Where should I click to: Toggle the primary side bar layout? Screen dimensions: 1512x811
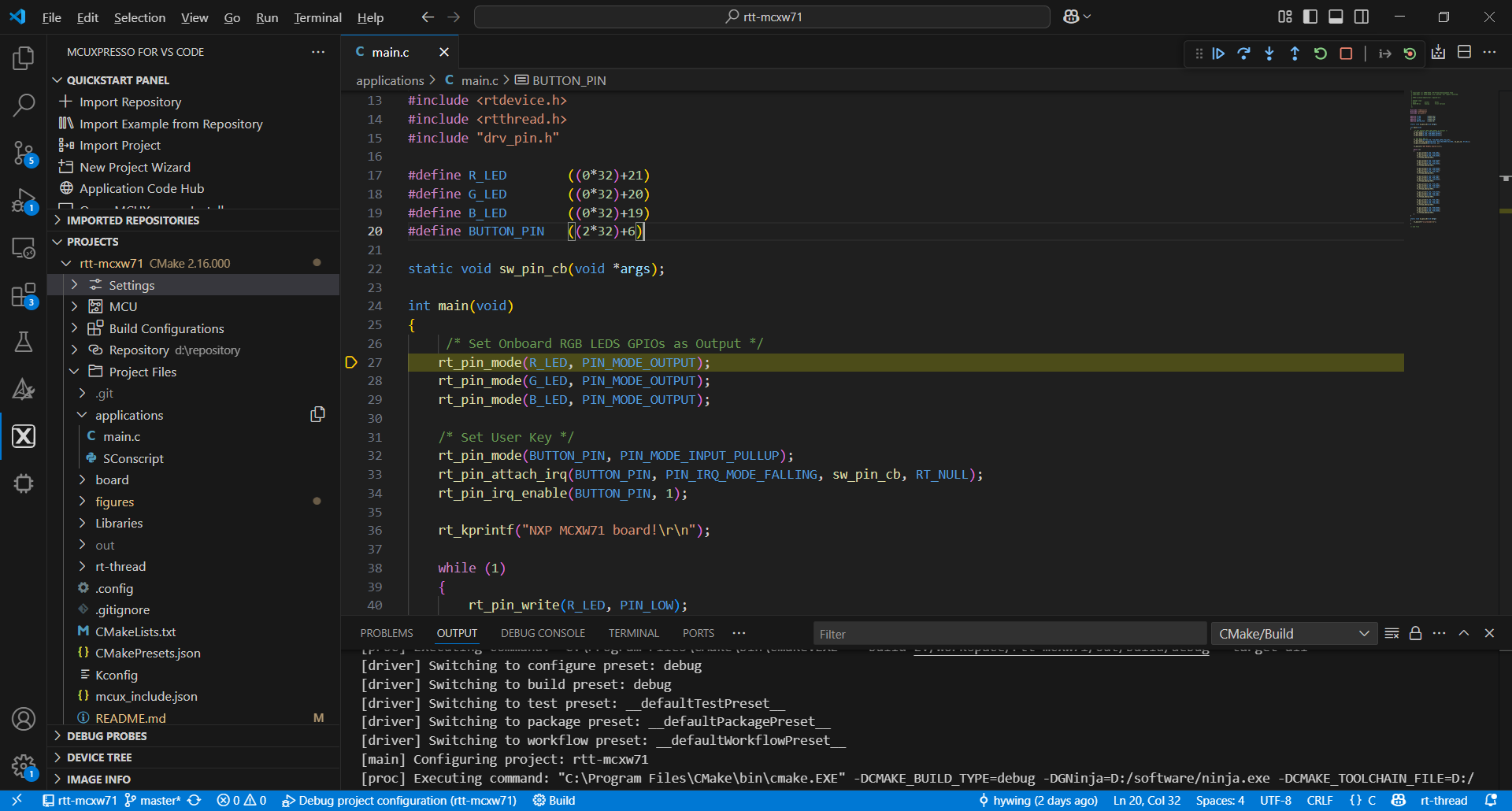coord(1310,17)
